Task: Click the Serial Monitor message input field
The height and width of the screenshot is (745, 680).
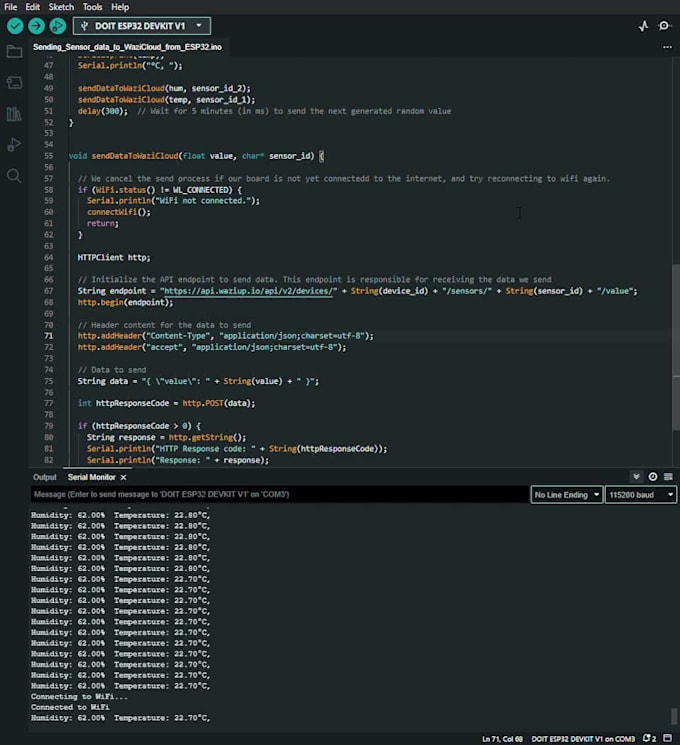Action: (x=278, y=495)
